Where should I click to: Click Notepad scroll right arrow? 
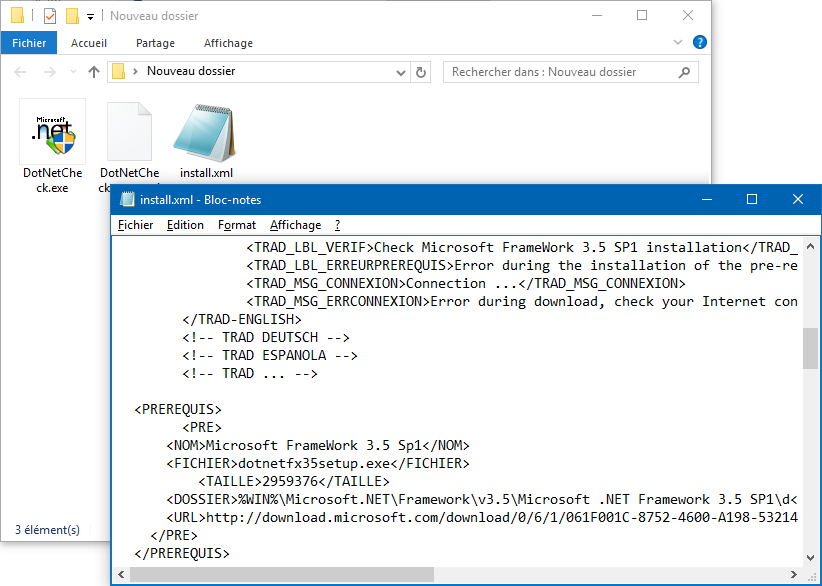(794, 574)
